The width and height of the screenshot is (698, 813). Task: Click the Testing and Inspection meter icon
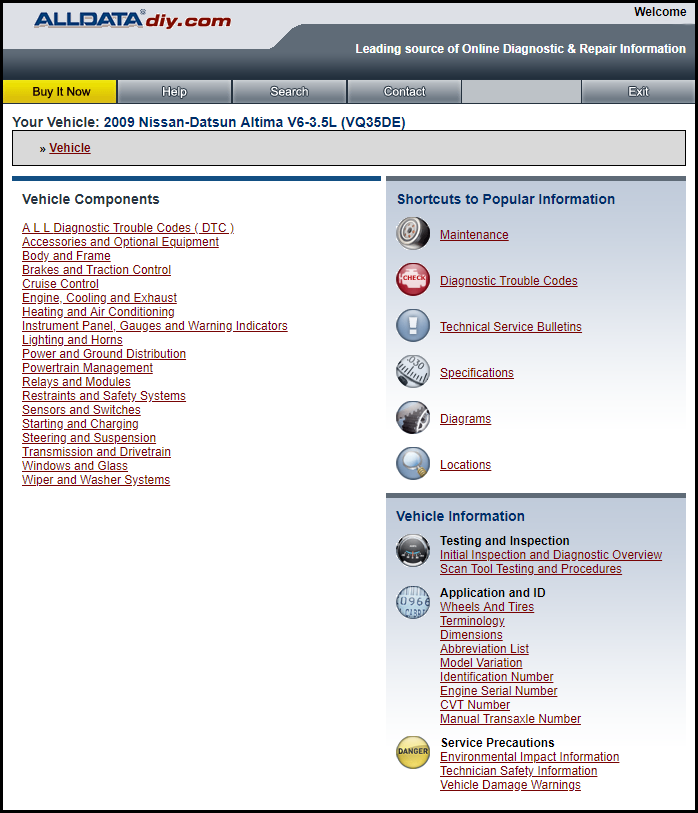click(x=413, y=550)
